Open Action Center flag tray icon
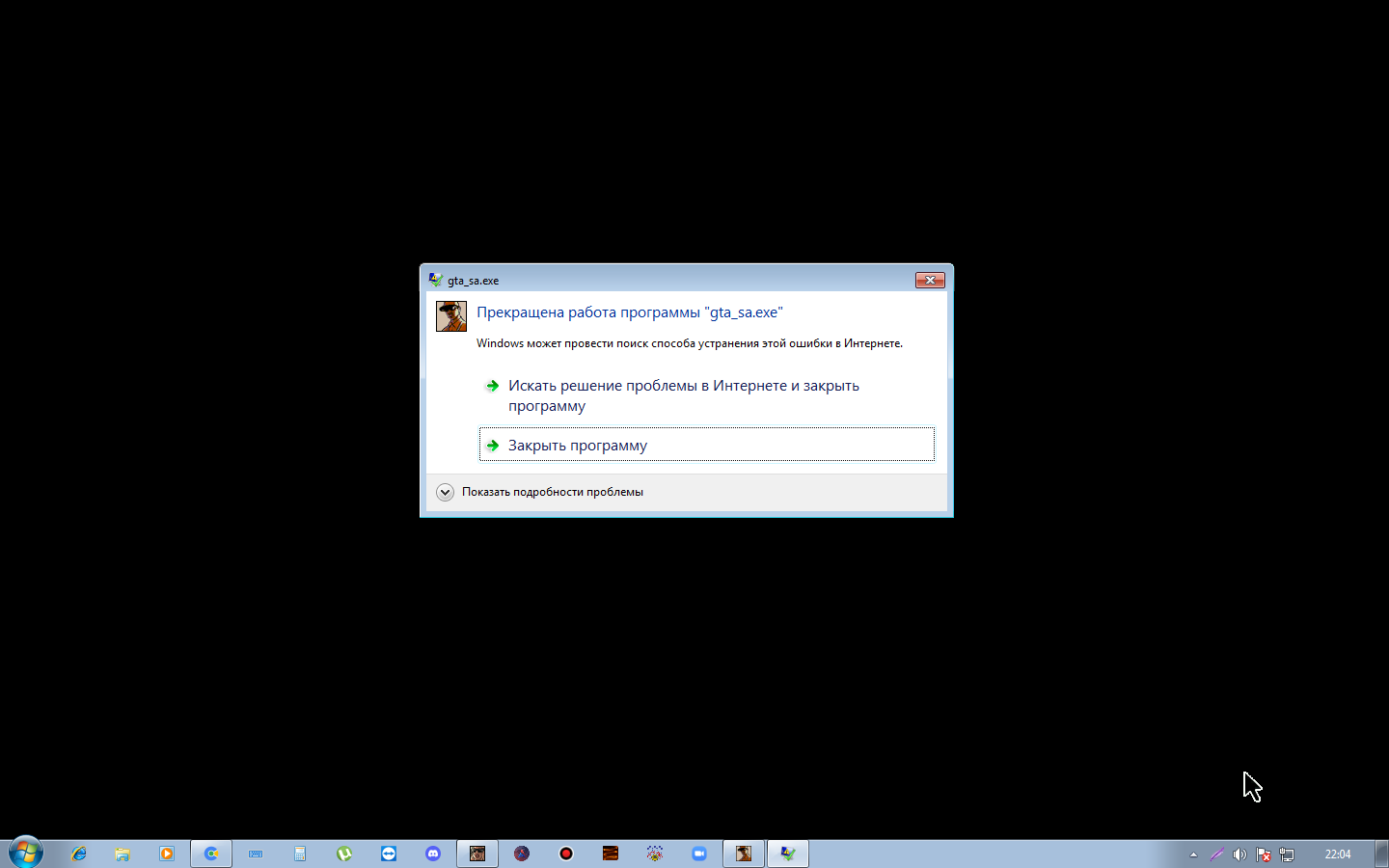1389x868 pixels. coord(1263,854)
